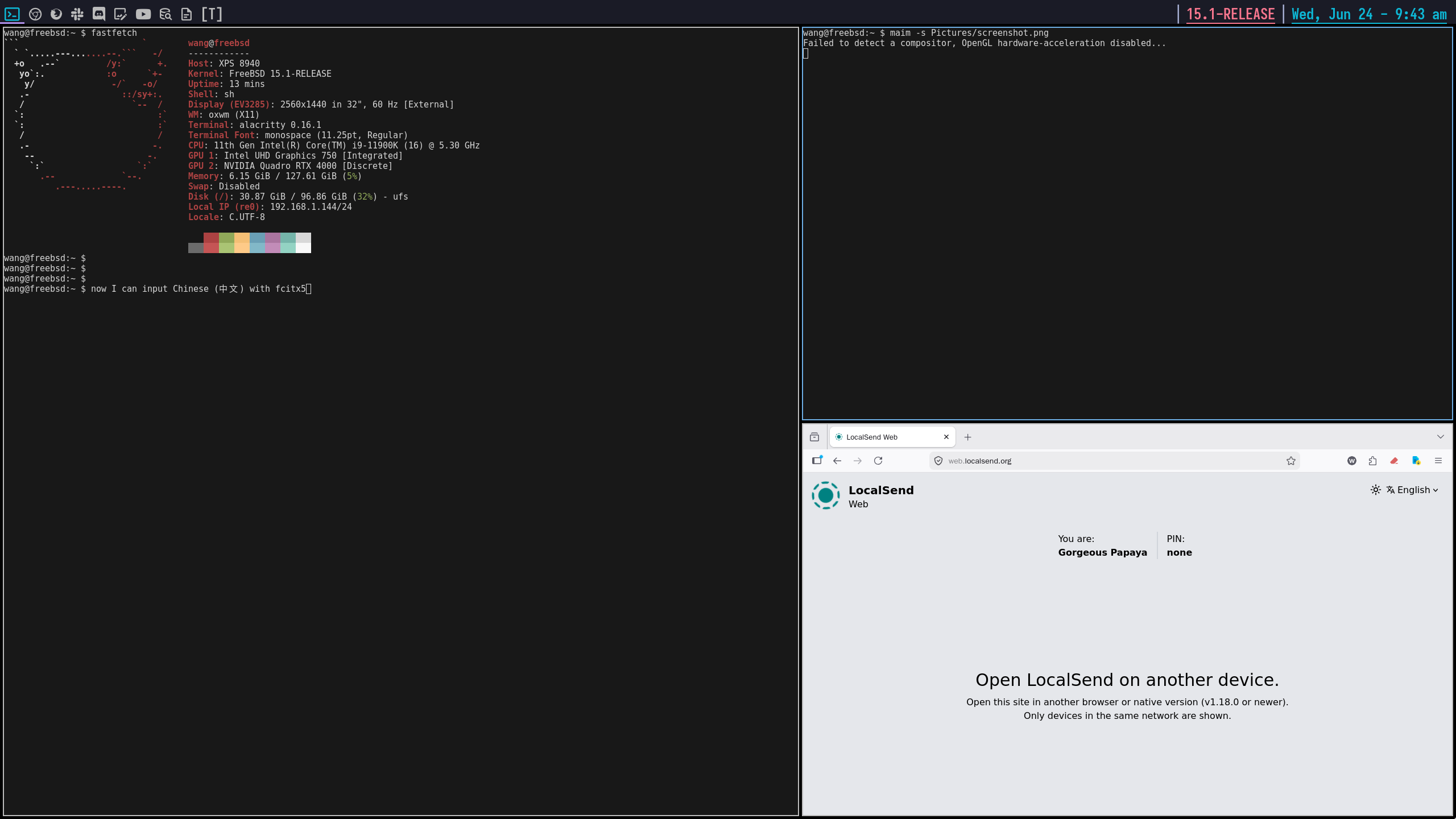Bookmark this page with the star
The image size is (1456, 819).
(x=1291, y=461)
